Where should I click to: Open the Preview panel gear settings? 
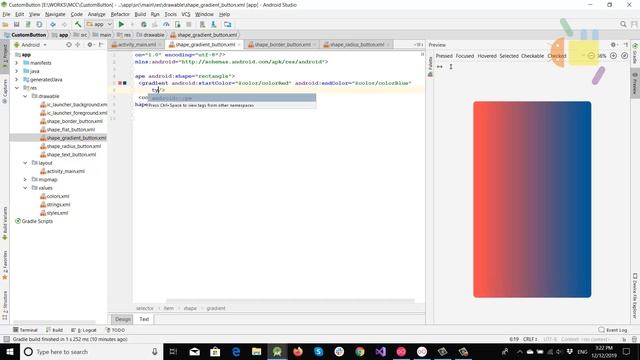tap(613, 44)
